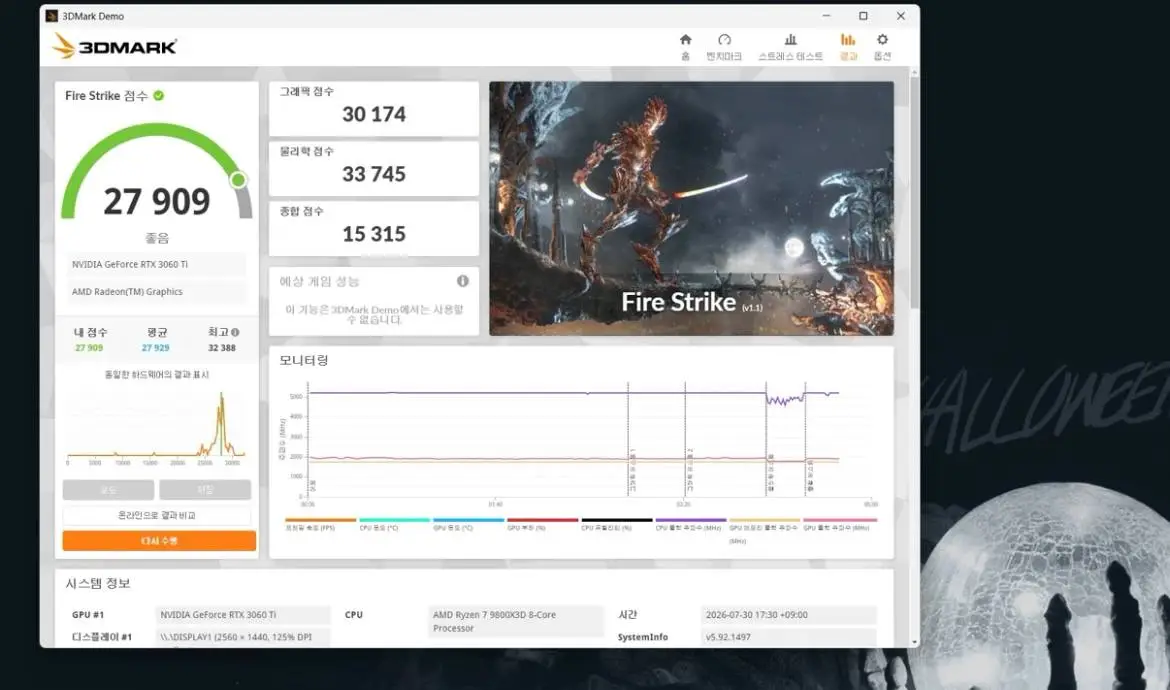Click the Fire Strike preview image

click(x=691, y=208)
